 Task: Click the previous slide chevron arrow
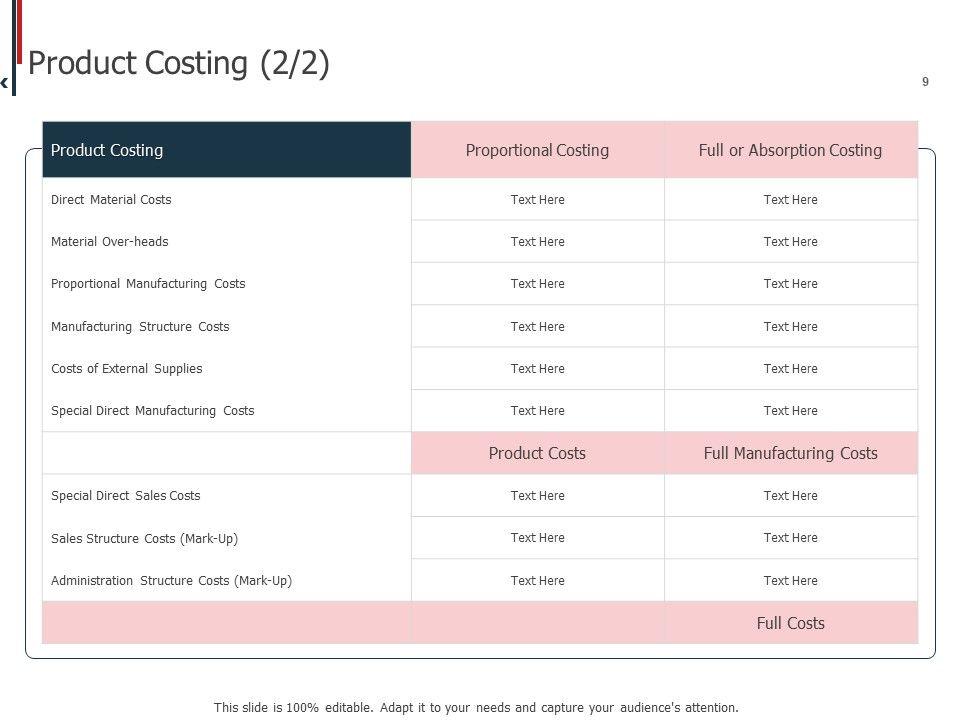5,83
